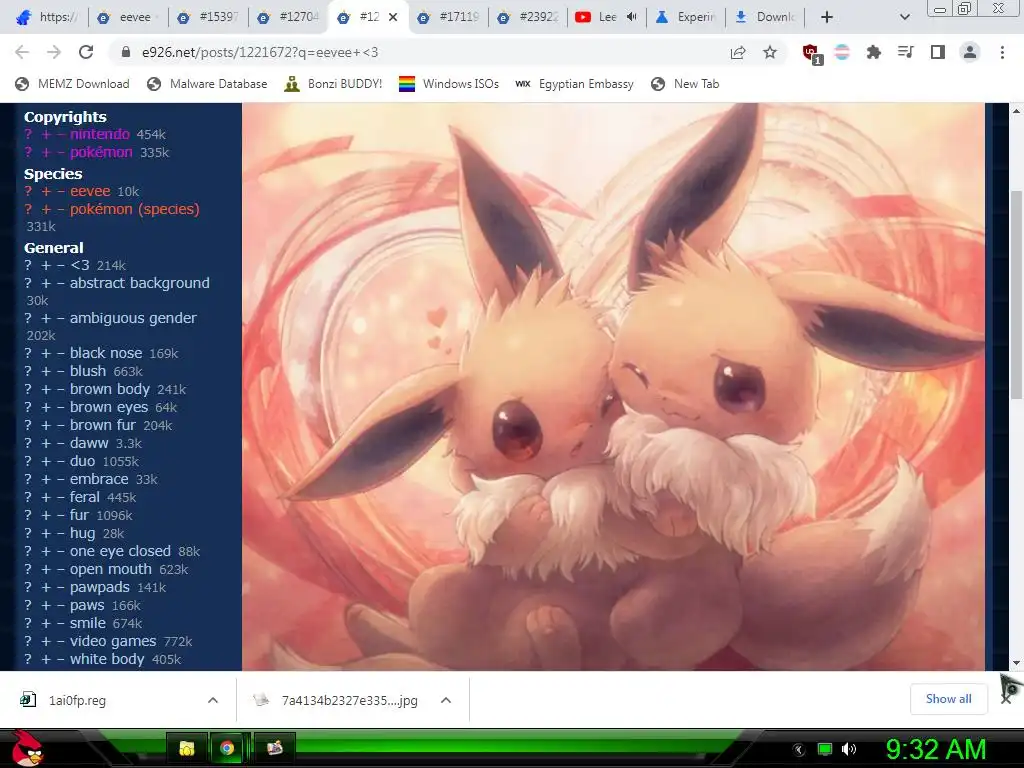Viewport: 1024px width, 768px height.
Task: Open the downloaded 7a4134b2327e335 jpg file
Action: point(349,700)
